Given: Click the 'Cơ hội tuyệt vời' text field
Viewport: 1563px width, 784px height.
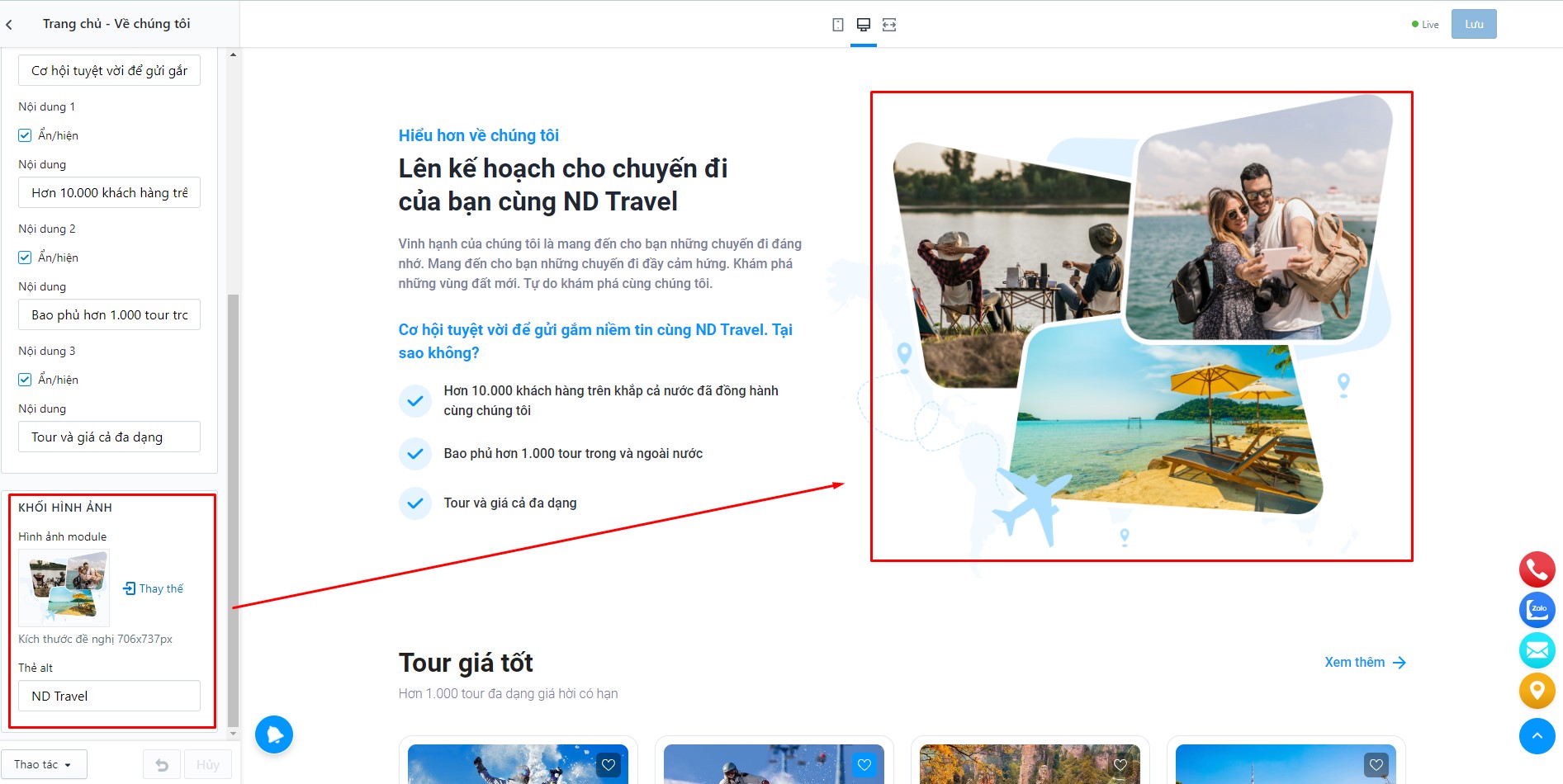Looking at the screenshot, I should [109, 71].
